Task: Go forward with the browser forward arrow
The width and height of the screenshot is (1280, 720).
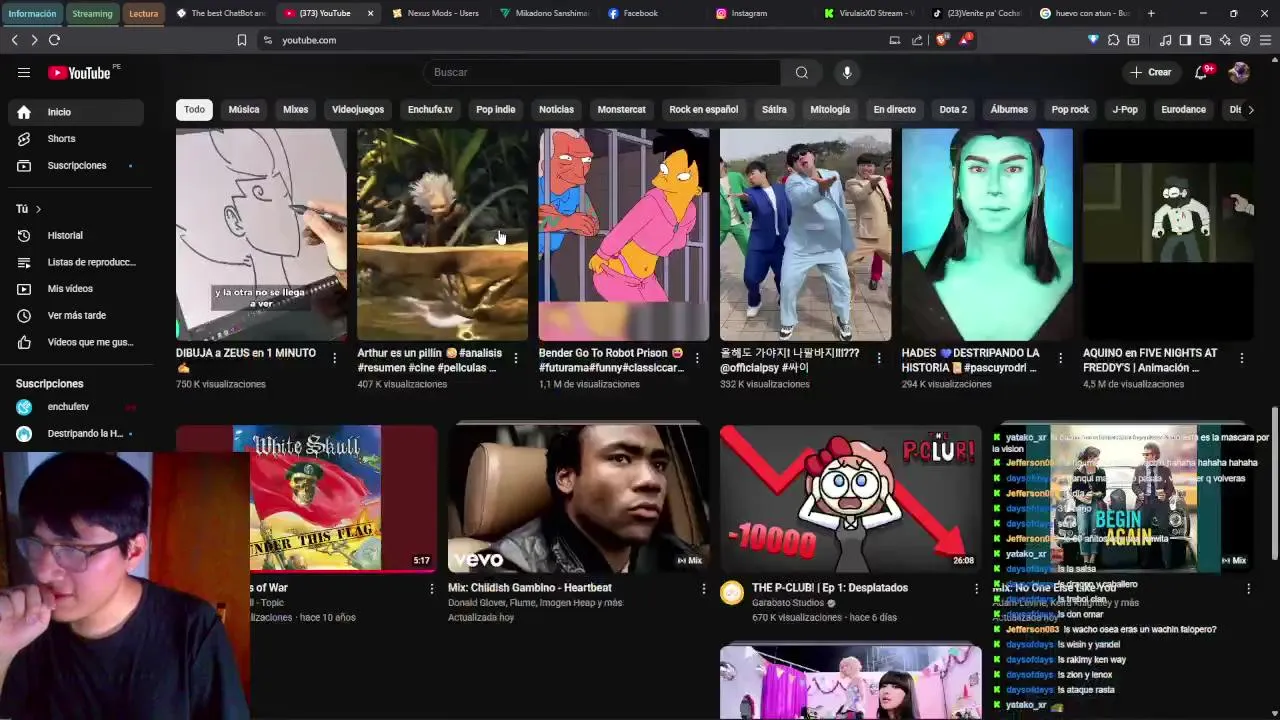Action: click(34, 40)
